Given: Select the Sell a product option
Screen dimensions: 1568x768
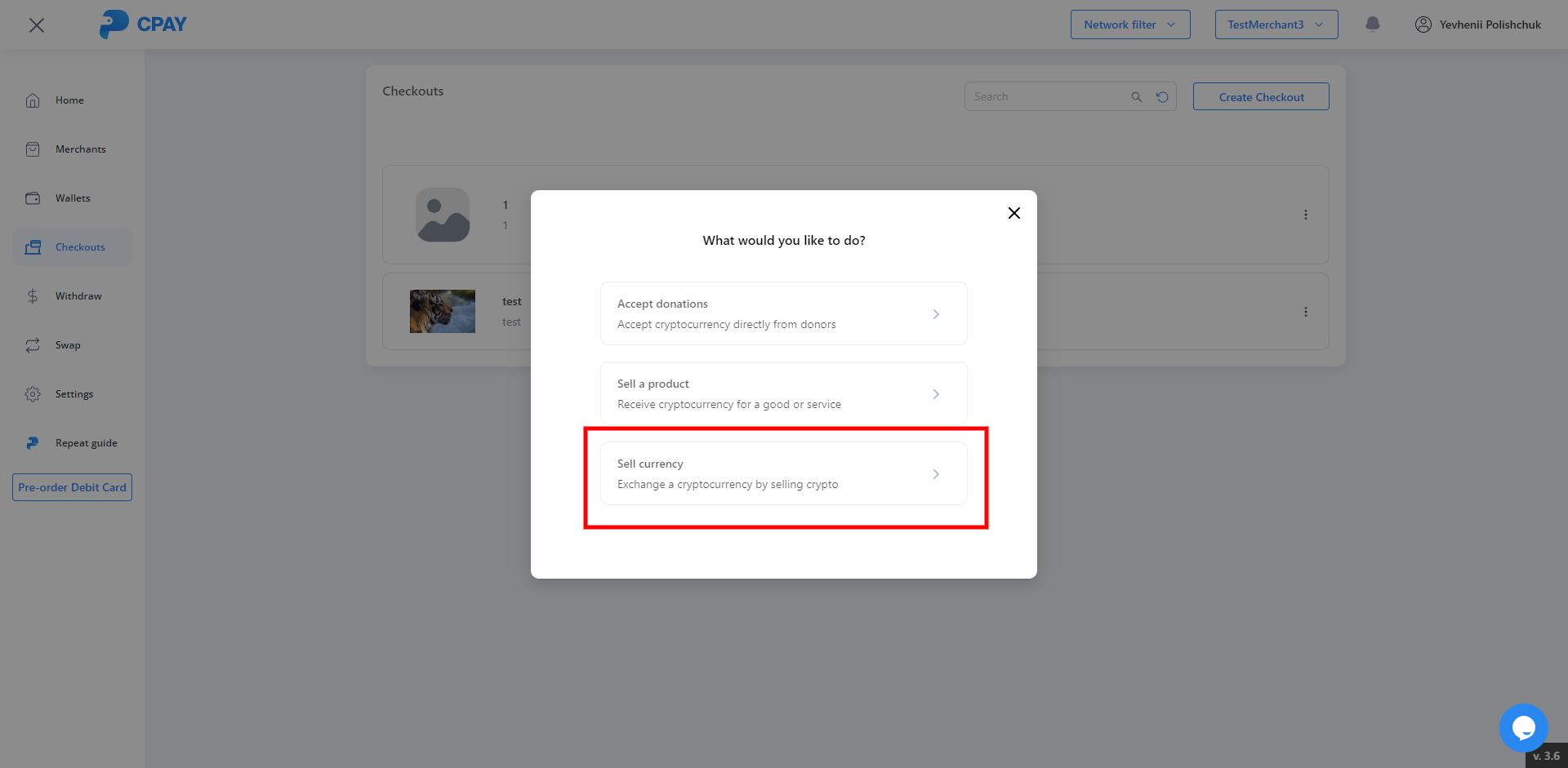Looking at the screenshot, I should click(783, 393).
